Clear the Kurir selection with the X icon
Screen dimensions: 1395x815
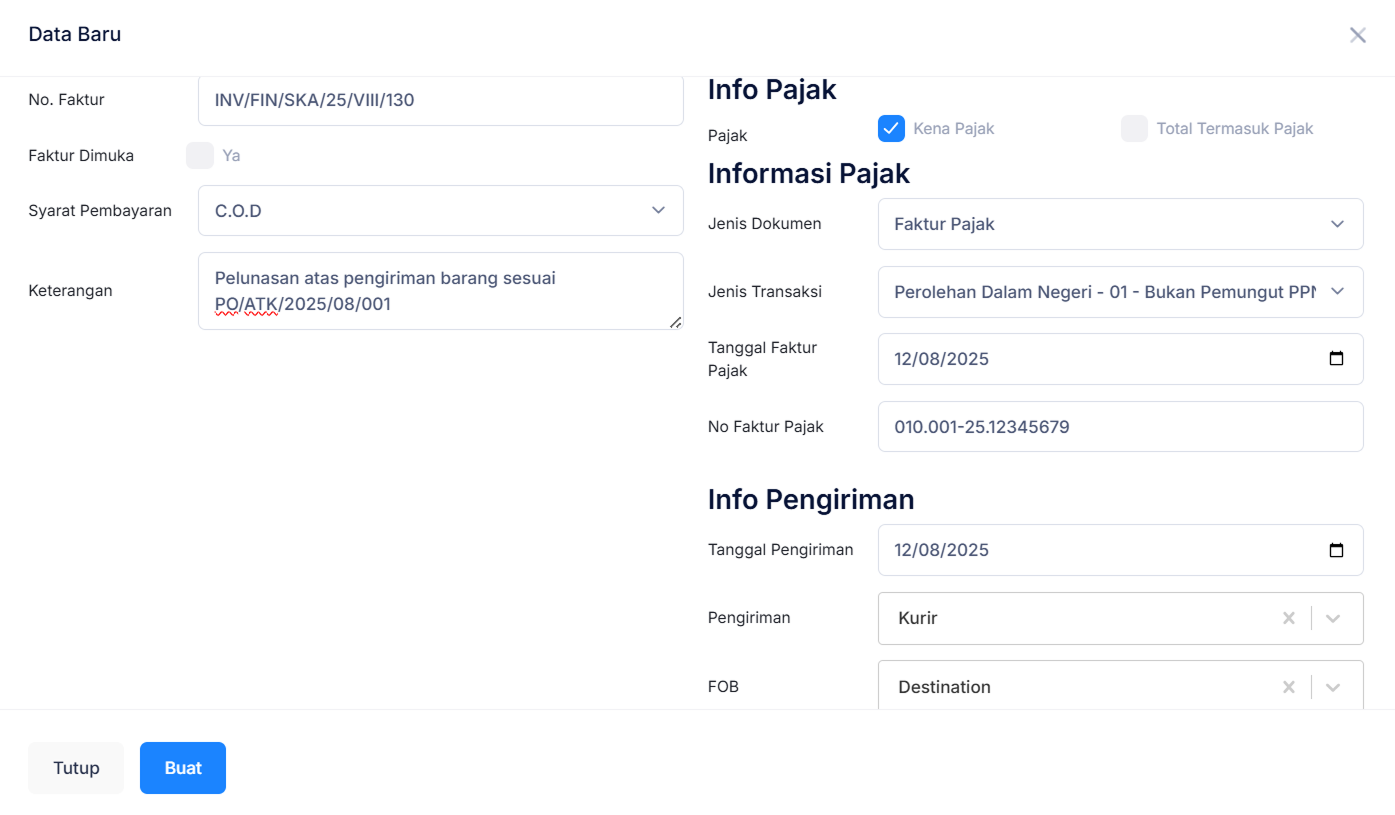[x=1288, y=618]
